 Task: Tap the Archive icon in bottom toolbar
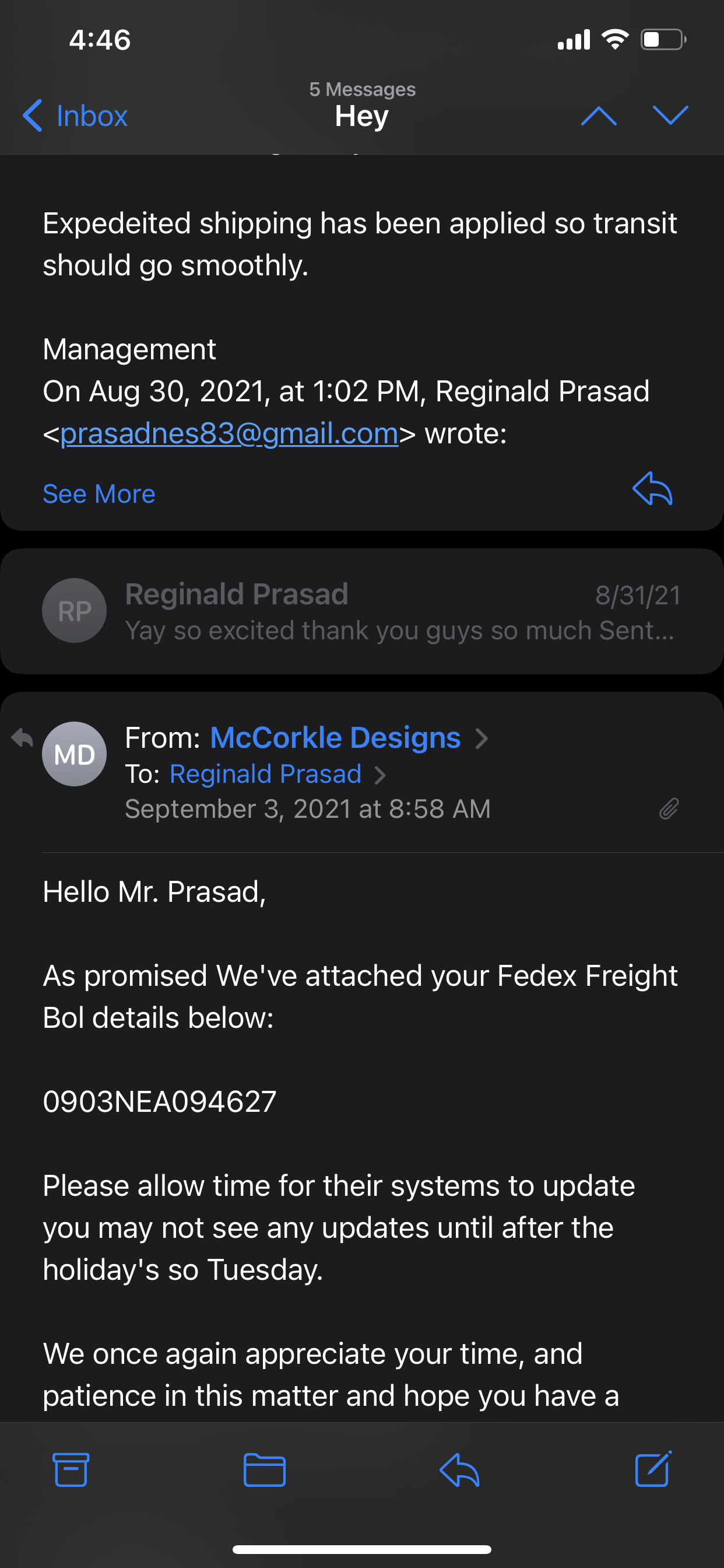pos(71,1470)
